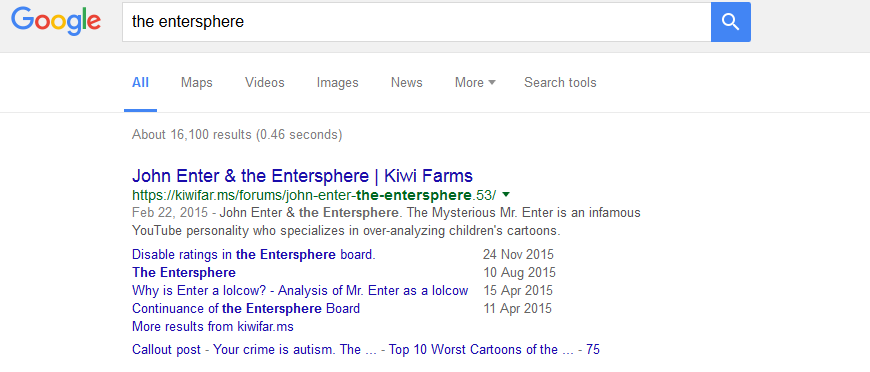
Task: Open 'Why is Enter a lolcow?' link
Action: pos(300,290)
